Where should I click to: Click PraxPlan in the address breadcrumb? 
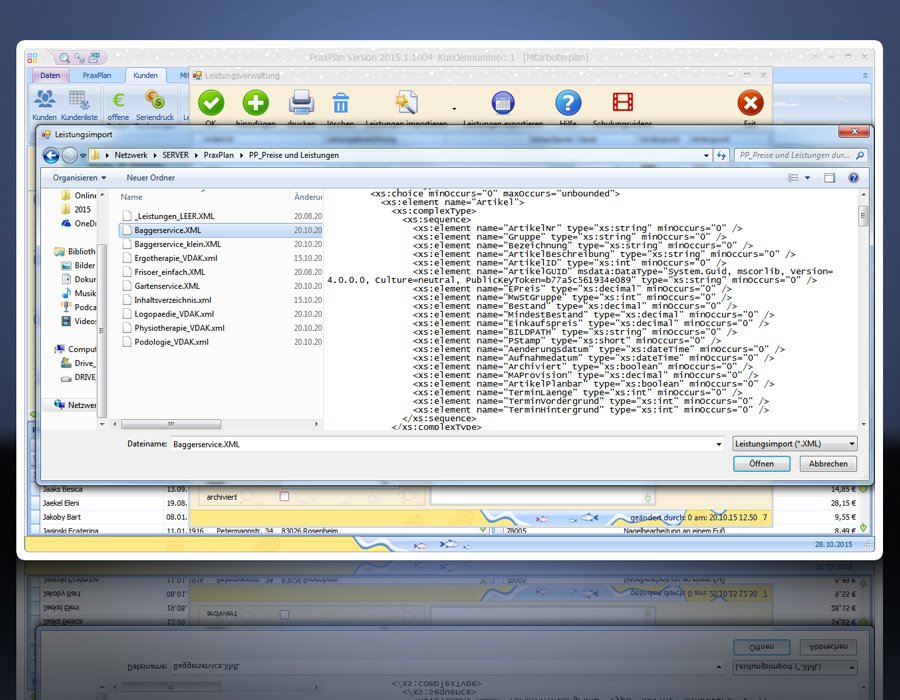click(x=219, y=155)
